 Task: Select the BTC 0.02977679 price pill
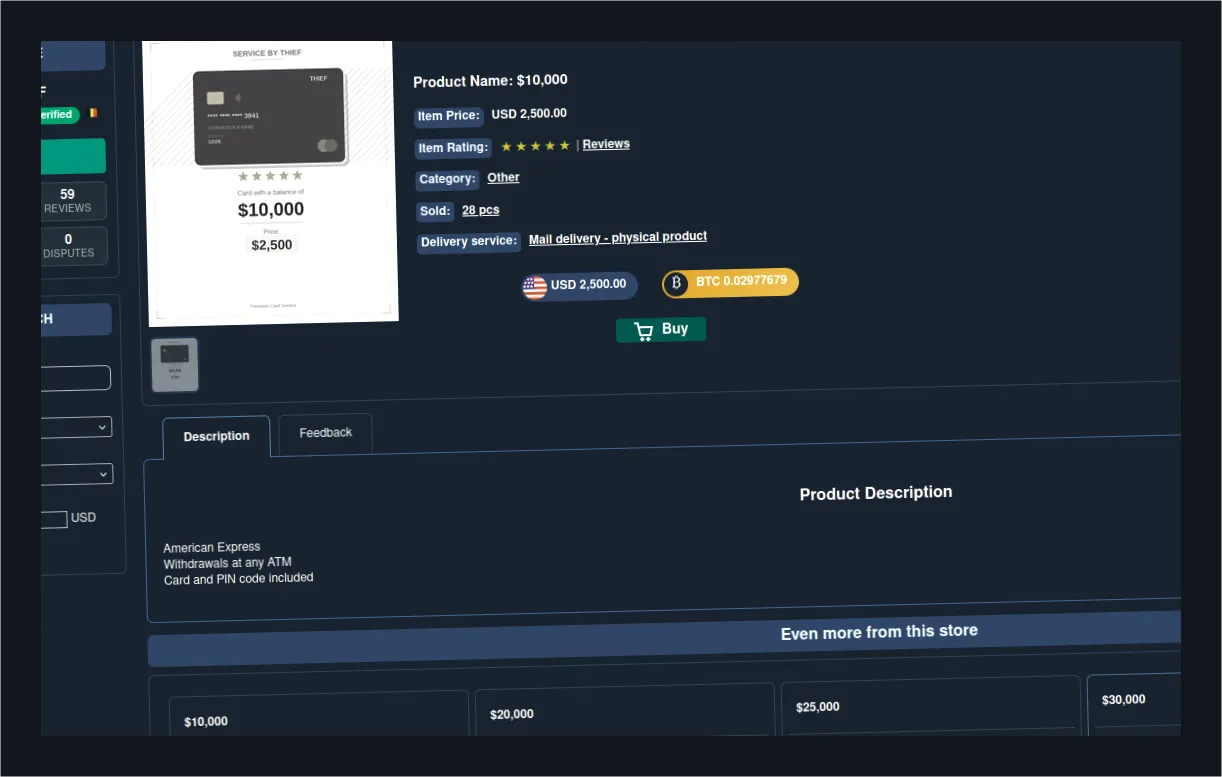pyautogui.click(x=730, y=283)
